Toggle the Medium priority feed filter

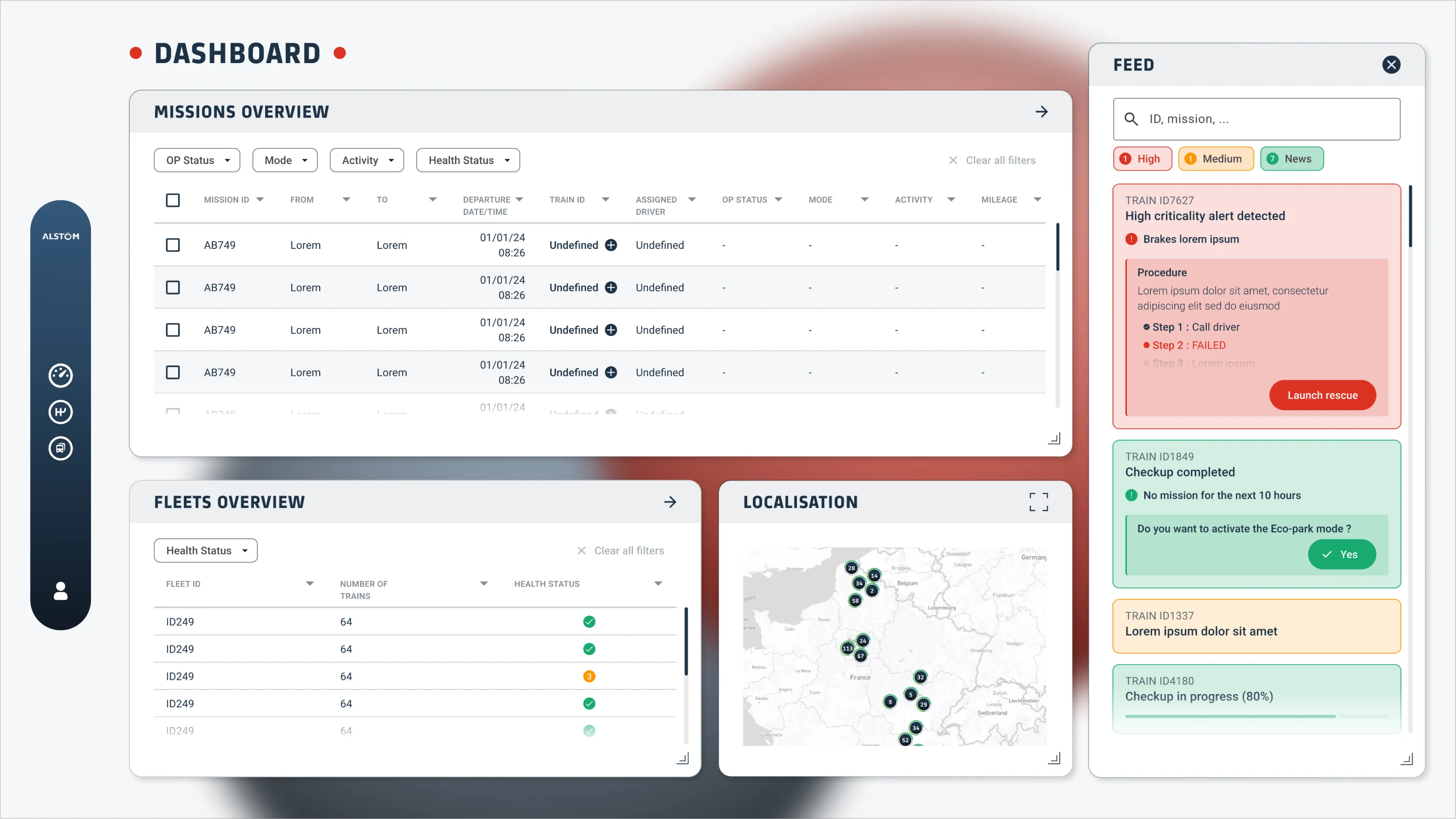(x=1215, y=159)
